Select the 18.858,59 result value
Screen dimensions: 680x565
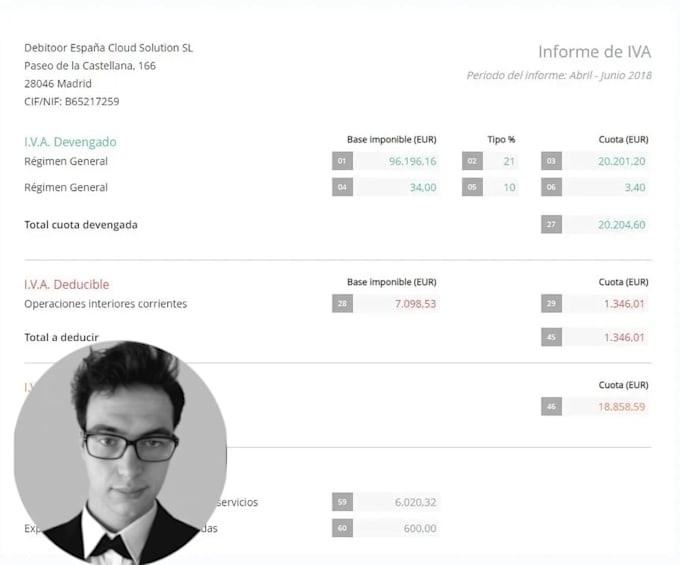tap(621, 407)
